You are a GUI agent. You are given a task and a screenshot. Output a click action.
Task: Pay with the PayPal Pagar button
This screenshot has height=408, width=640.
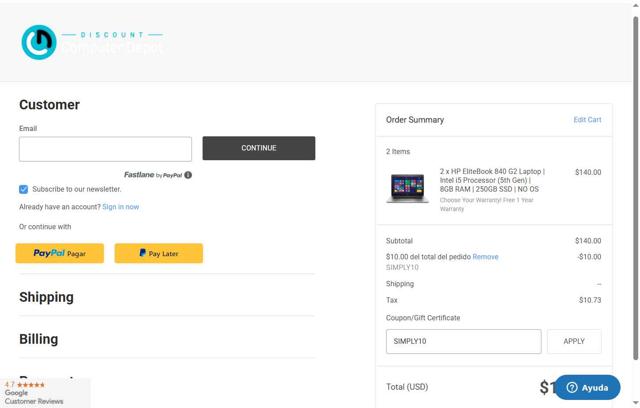(60, 254)
